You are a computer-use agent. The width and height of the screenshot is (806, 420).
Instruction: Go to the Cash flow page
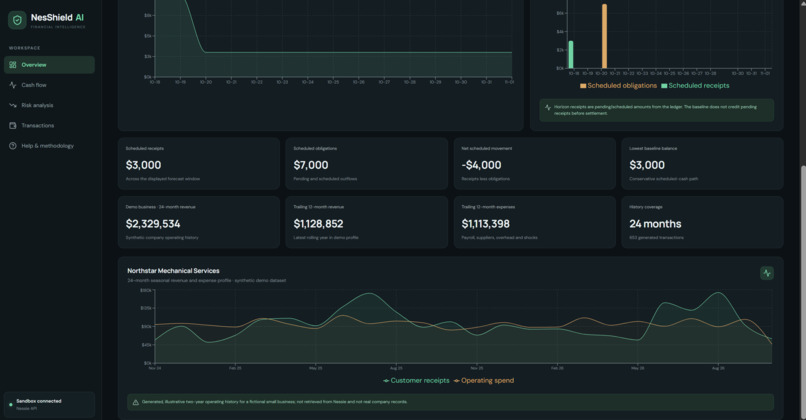[49, 85]
